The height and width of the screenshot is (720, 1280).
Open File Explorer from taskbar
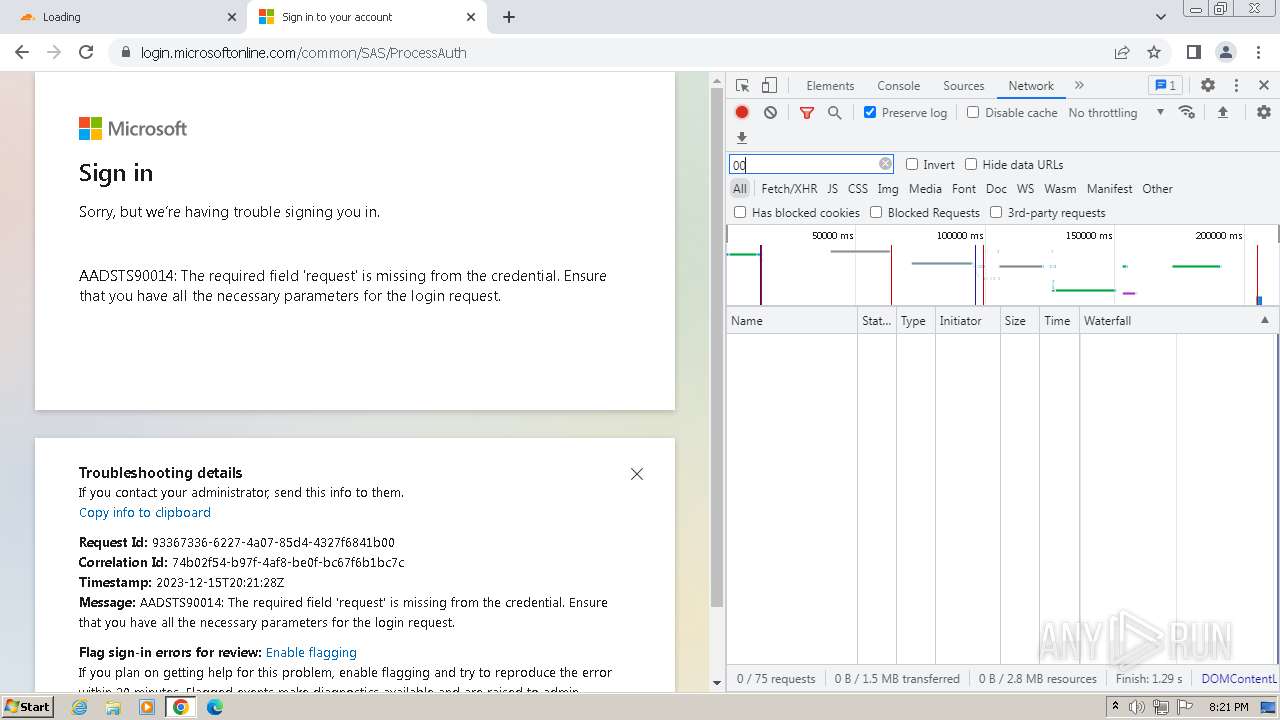coord(113,707)
